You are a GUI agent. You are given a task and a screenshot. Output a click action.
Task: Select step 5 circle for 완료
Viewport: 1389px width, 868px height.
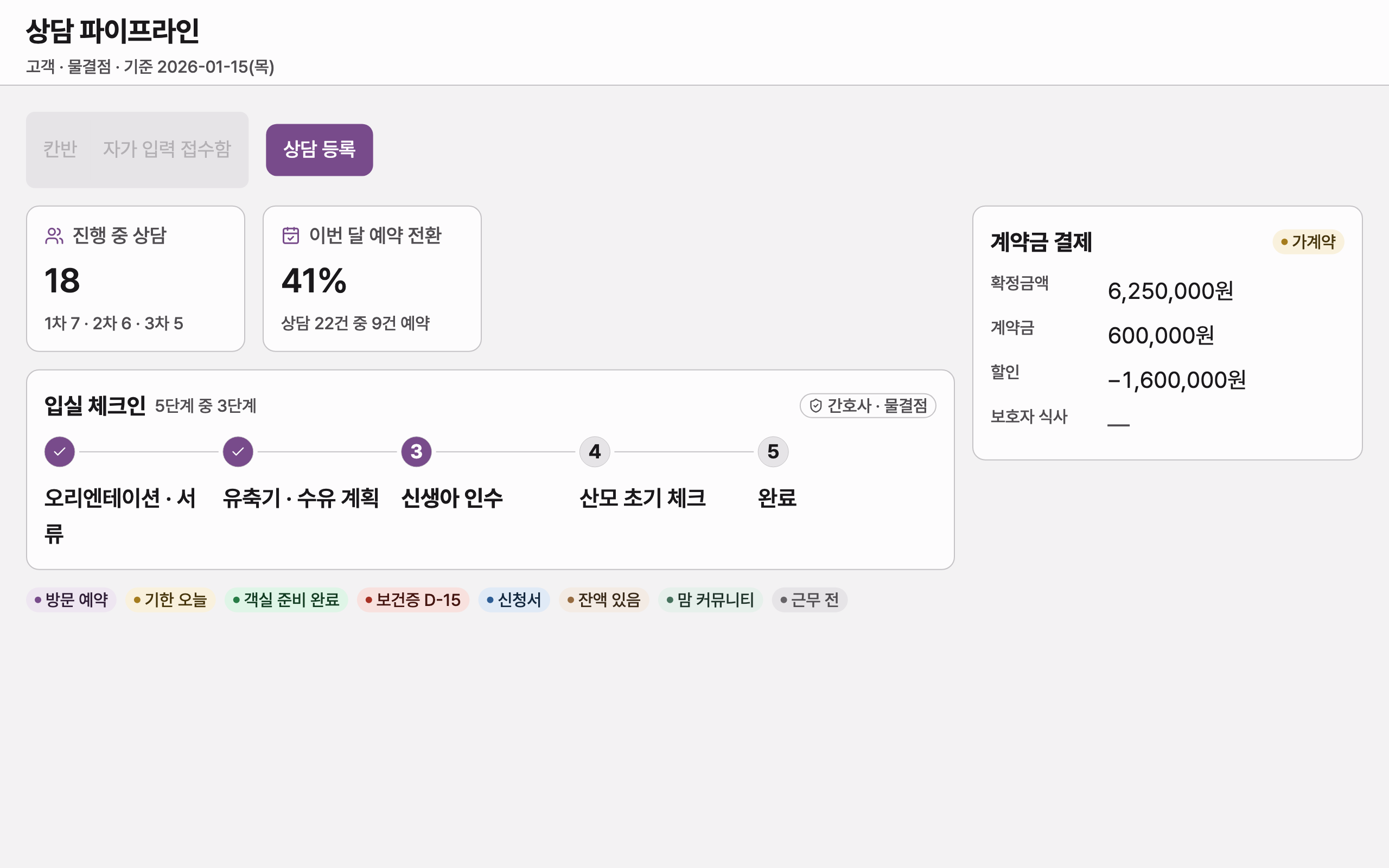click(773, 452)
